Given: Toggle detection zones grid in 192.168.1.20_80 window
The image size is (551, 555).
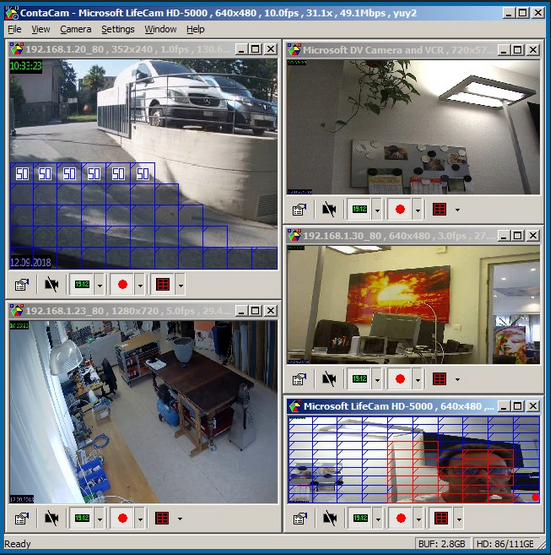Looking at the screenshot, I should pyautogui.click(x=163, y=285).
